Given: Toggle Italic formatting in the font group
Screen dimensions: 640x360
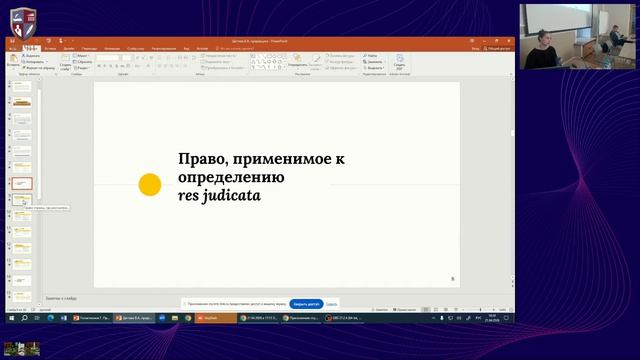Looking at the screenshot, I should [104, 66].
